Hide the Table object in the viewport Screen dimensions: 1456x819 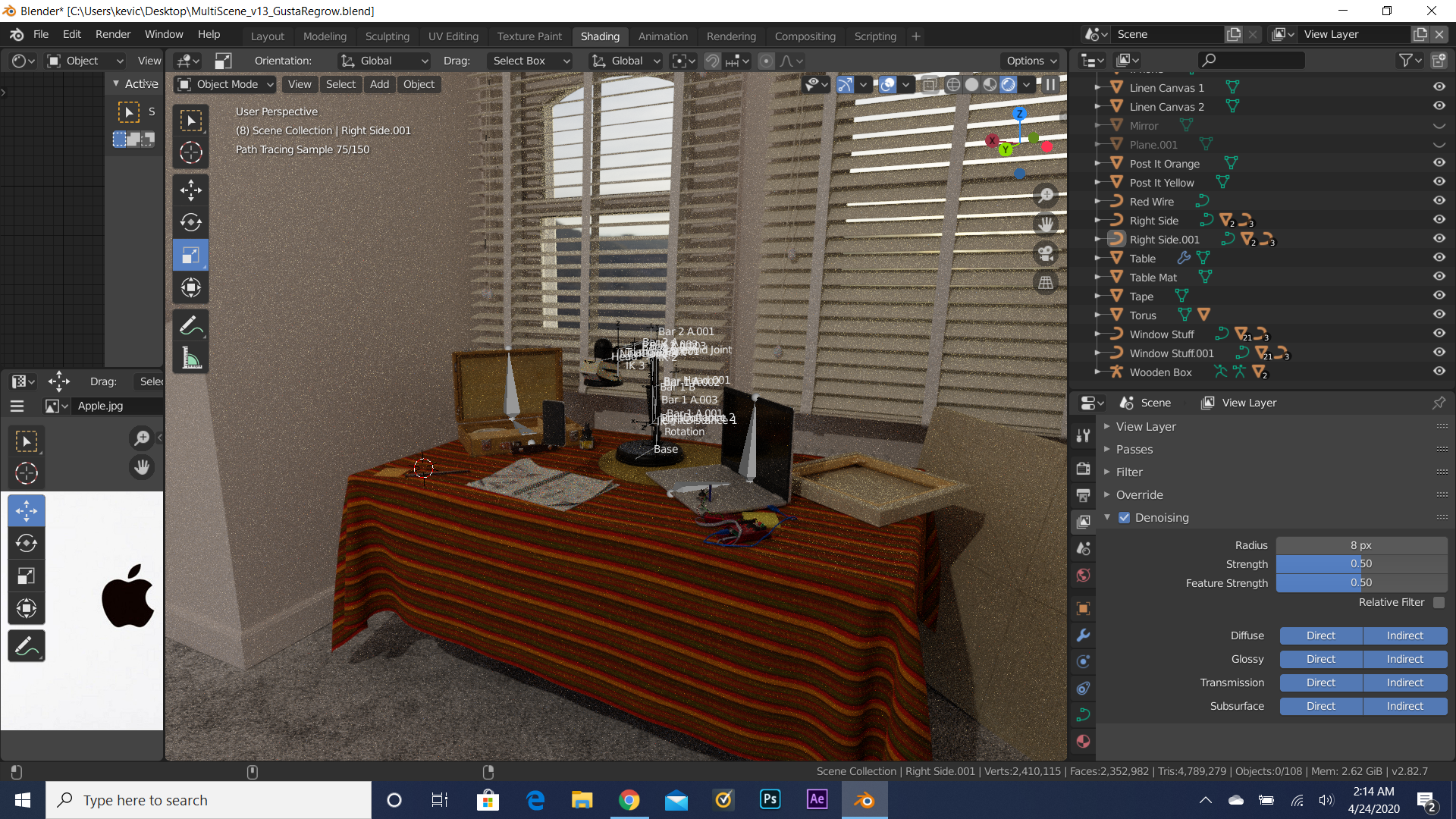(1439, 258)
